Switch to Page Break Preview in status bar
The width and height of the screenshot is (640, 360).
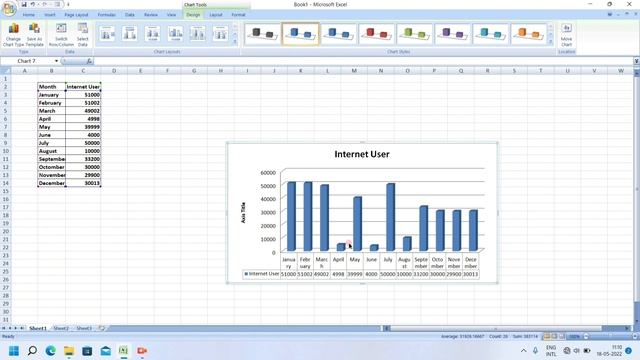tap(562, 337)
